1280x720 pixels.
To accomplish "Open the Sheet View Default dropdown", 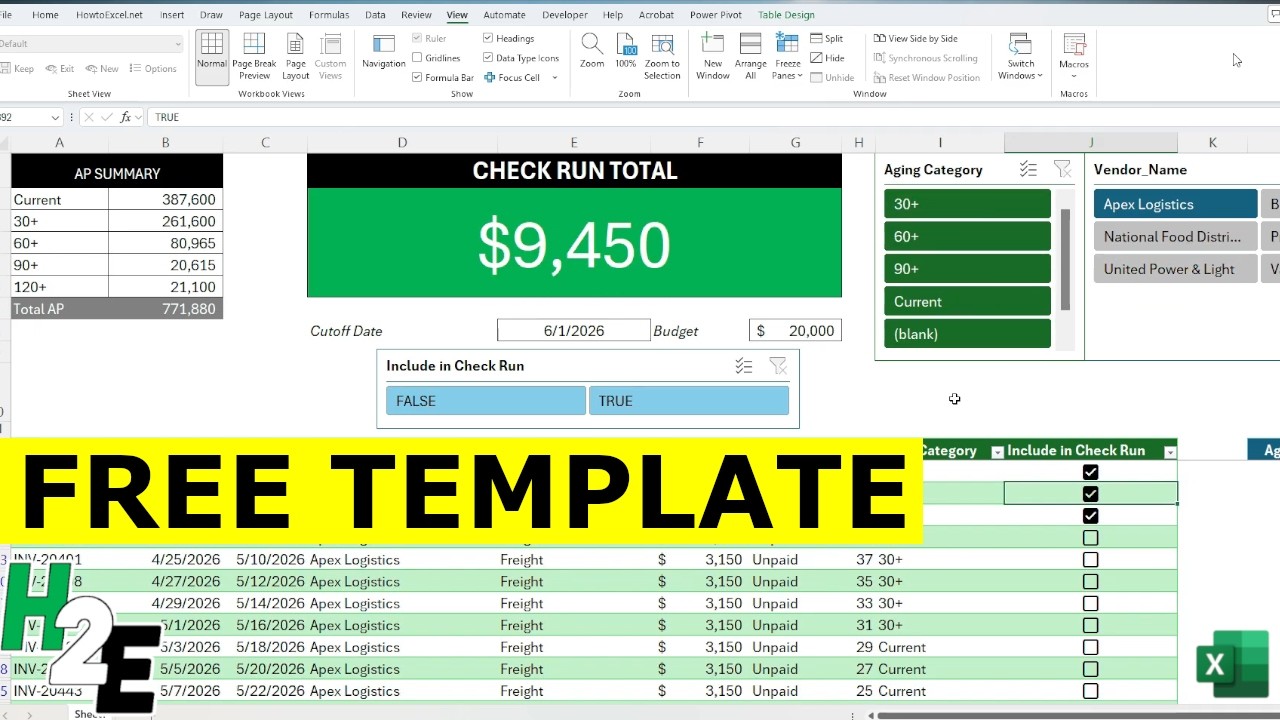I will [178, 44].
